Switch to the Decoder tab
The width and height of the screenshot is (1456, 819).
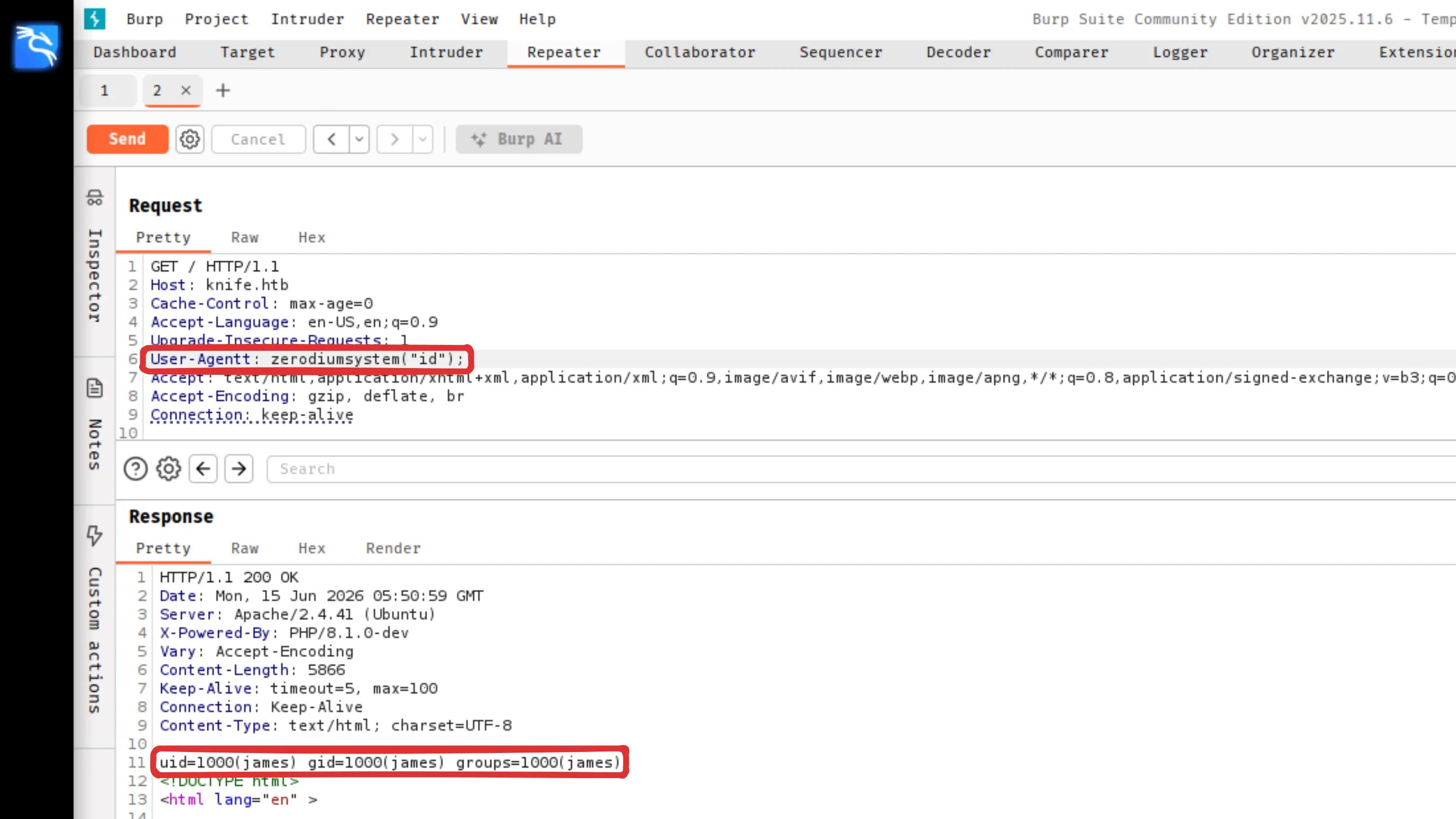(958, 53)
